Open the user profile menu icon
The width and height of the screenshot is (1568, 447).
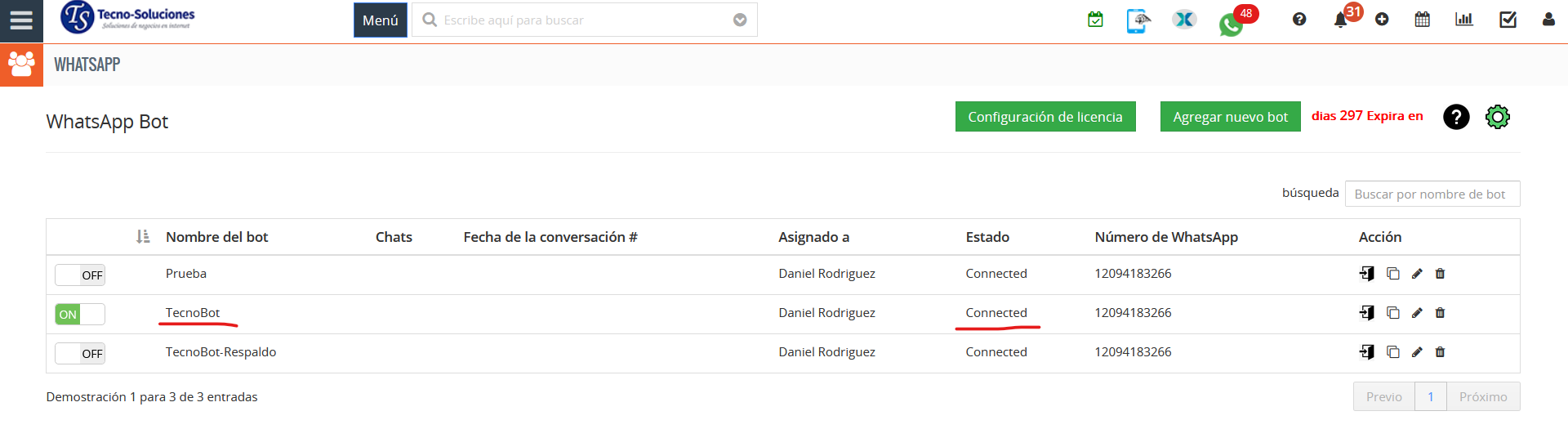tap(1548, 20)
